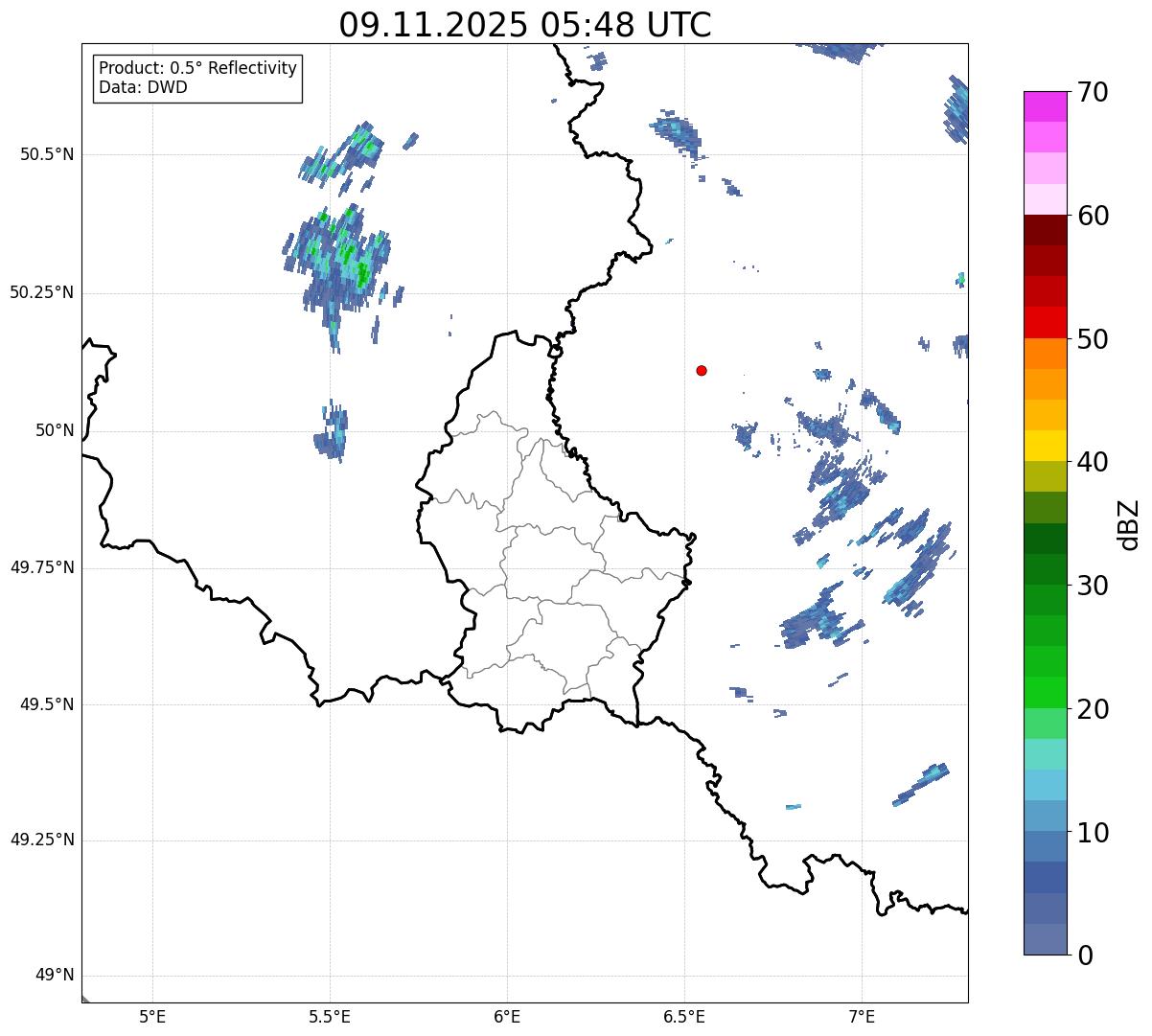The width and height of the screenshot is (1152, 1036).
Task: Click the olive colorbar segment below 40
Action: point(1046,476)
